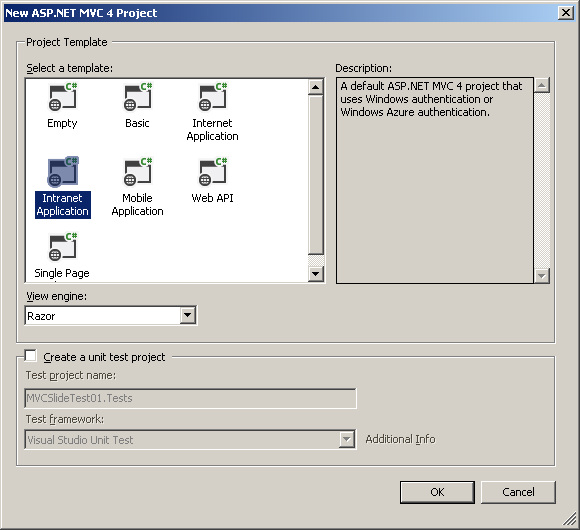This screenshot has width=580, height=530.
Task: Pick the Internet Application template icon
Action: (213, 97)
